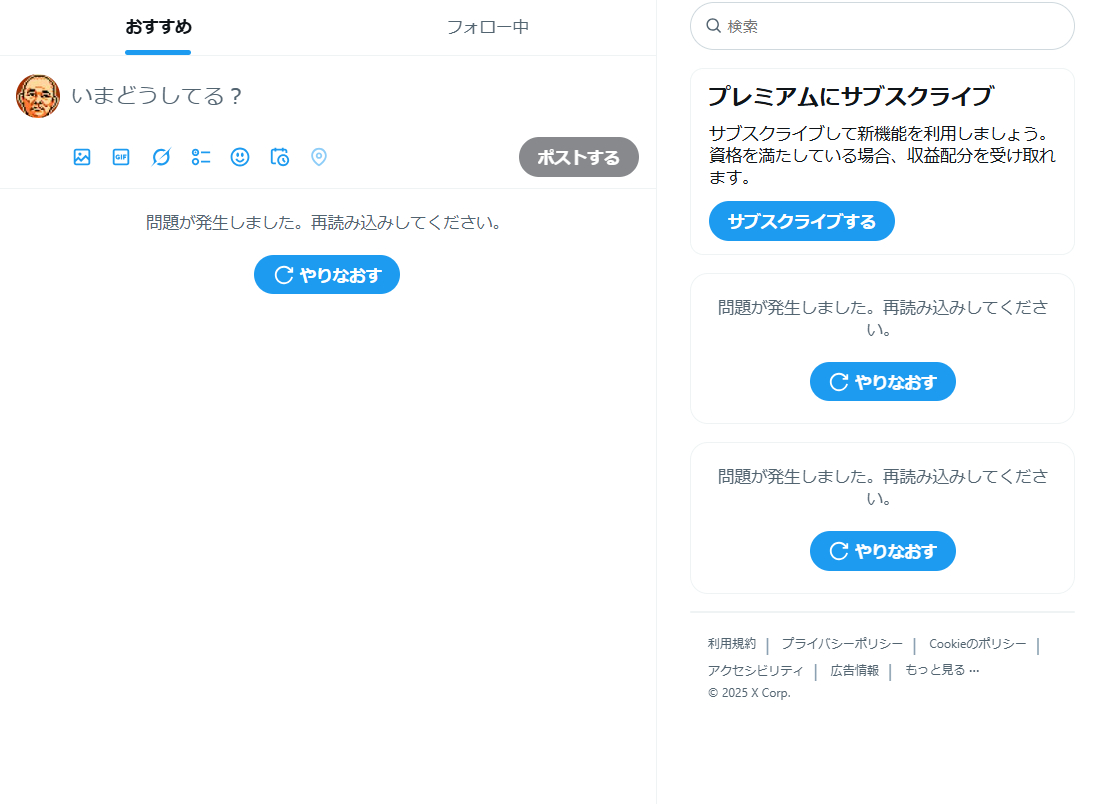The width and height of the screenshot is (1112, 804).
Task: Switch to the おすすめ tab
Action: [x=158, y=27]
